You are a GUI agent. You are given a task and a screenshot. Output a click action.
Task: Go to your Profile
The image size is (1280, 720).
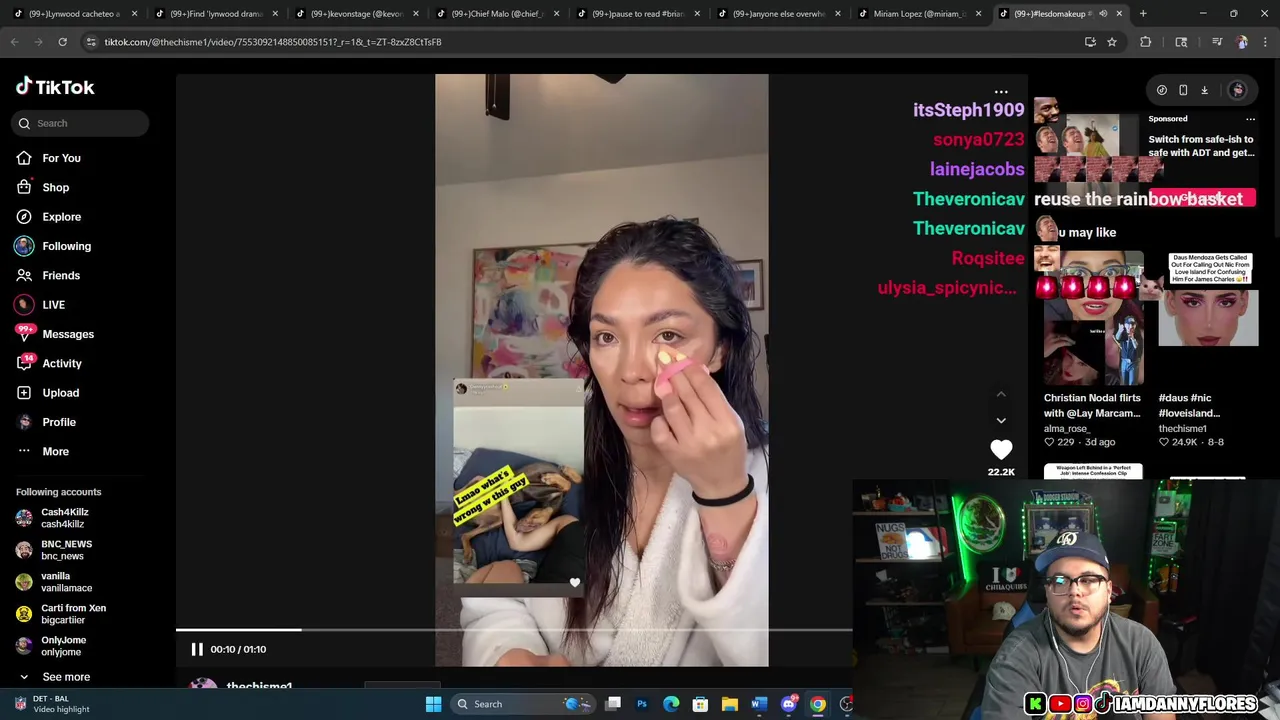[x=59, y=422]
